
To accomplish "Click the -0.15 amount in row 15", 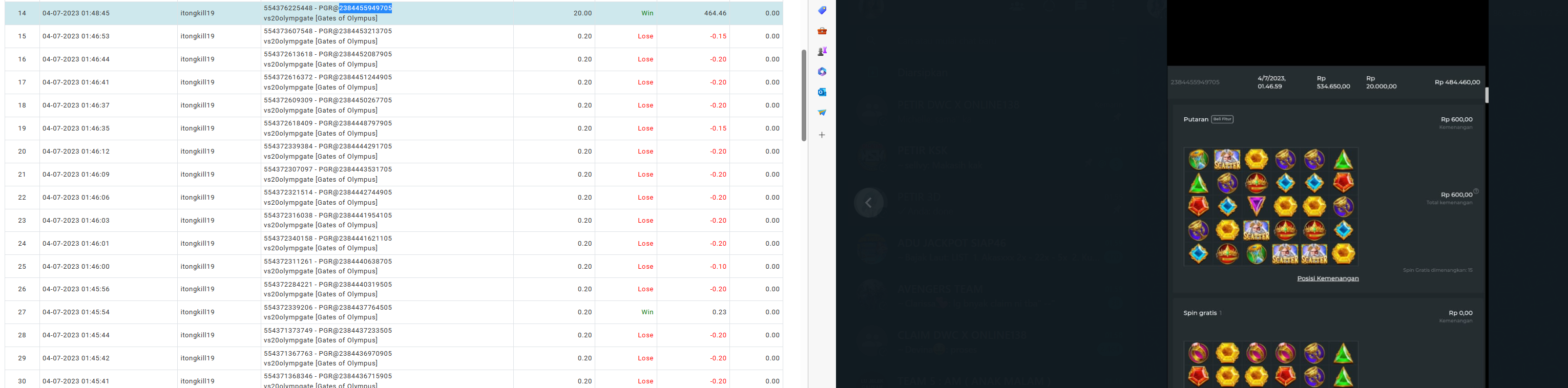I will click(x=718, y=36).
